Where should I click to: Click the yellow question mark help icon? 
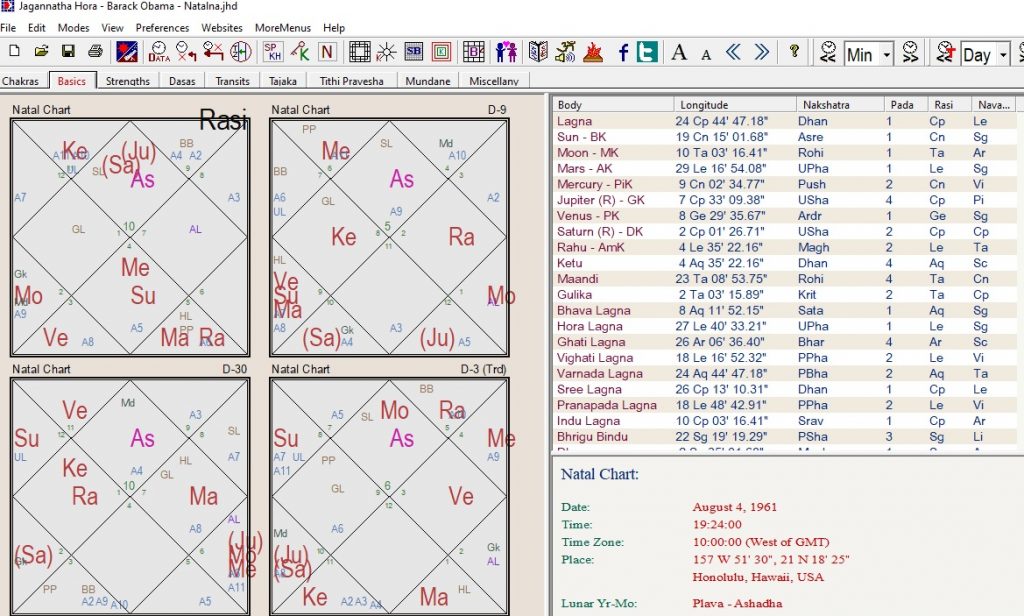(x=794, y=51)
